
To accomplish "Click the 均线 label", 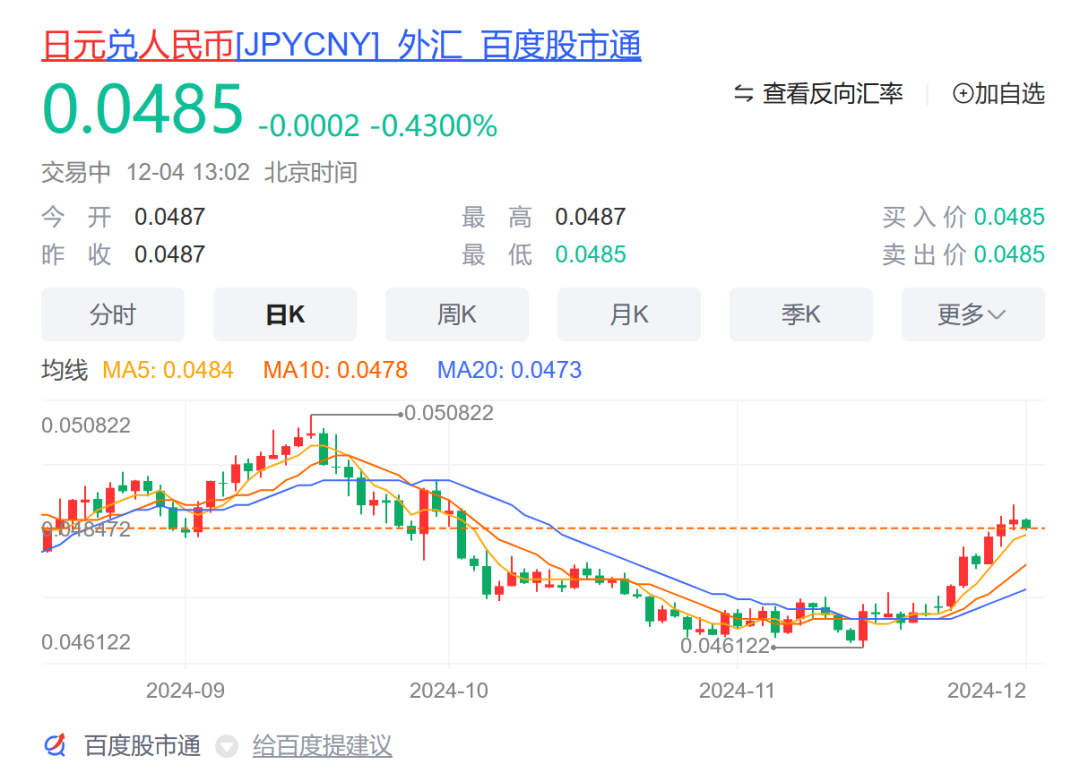I will pos(65,371).
